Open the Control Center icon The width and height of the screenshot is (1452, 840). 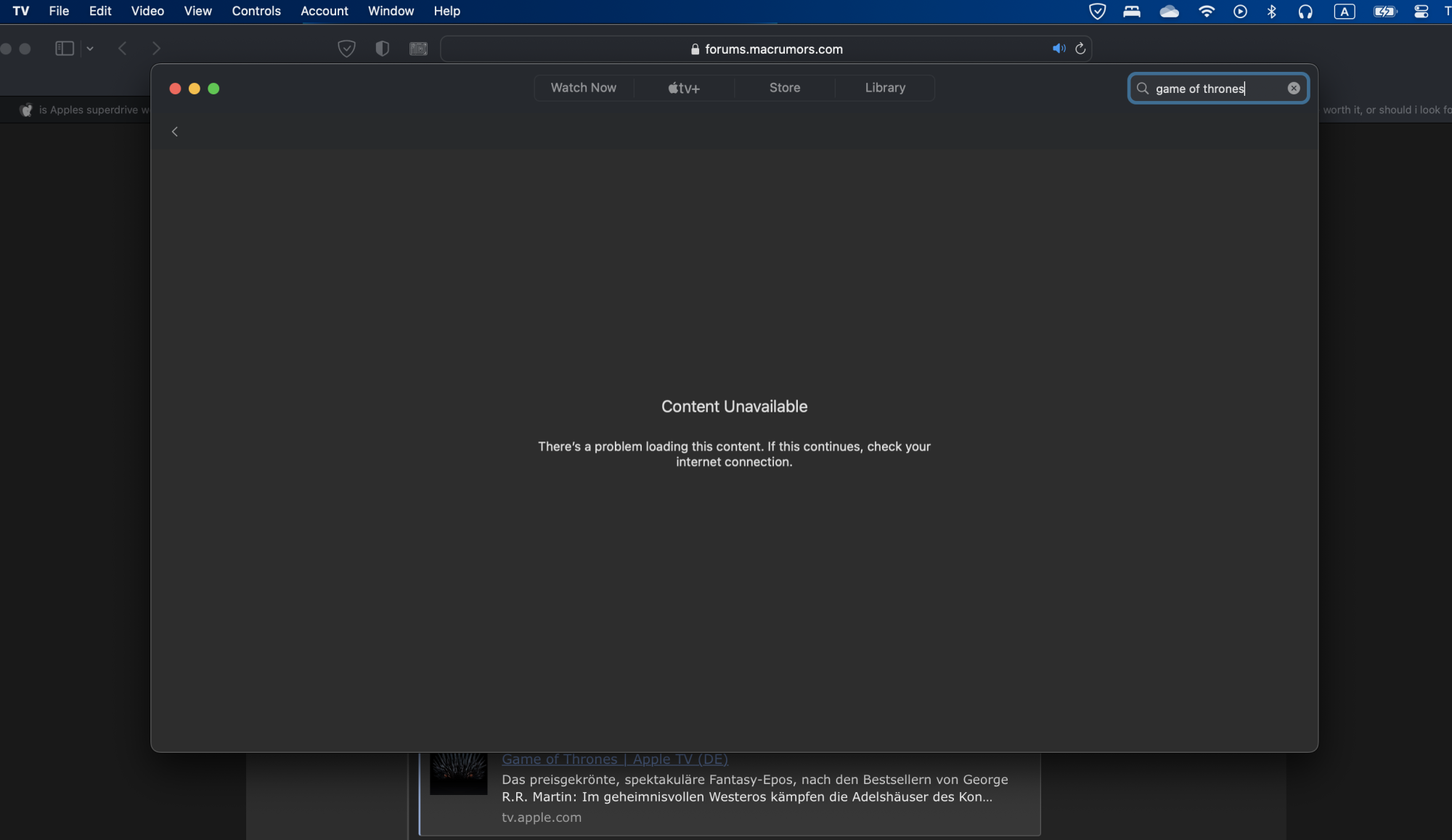pos(1421,11)
